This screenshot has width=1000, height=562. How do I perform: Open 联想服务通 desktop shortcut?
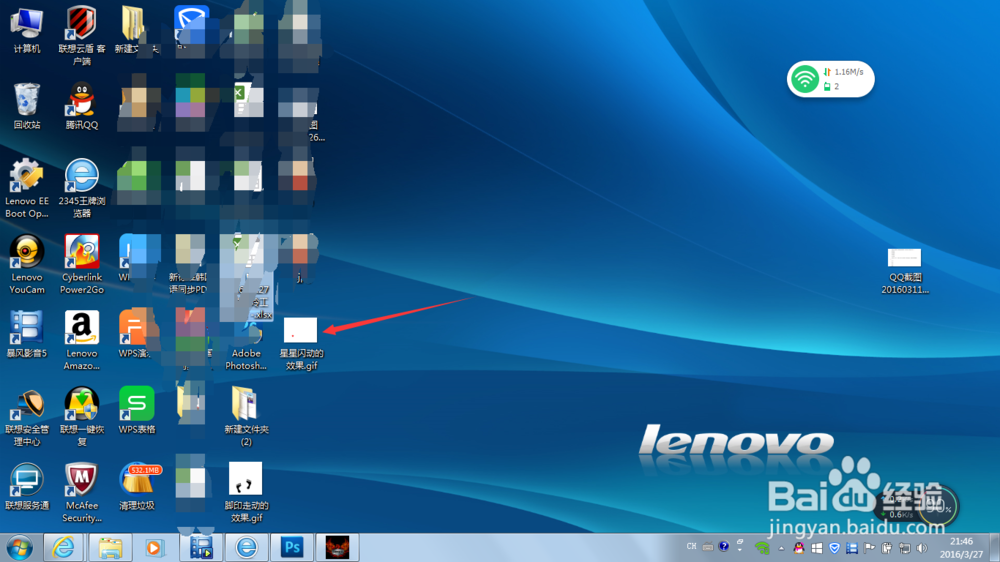coord(26,486)
